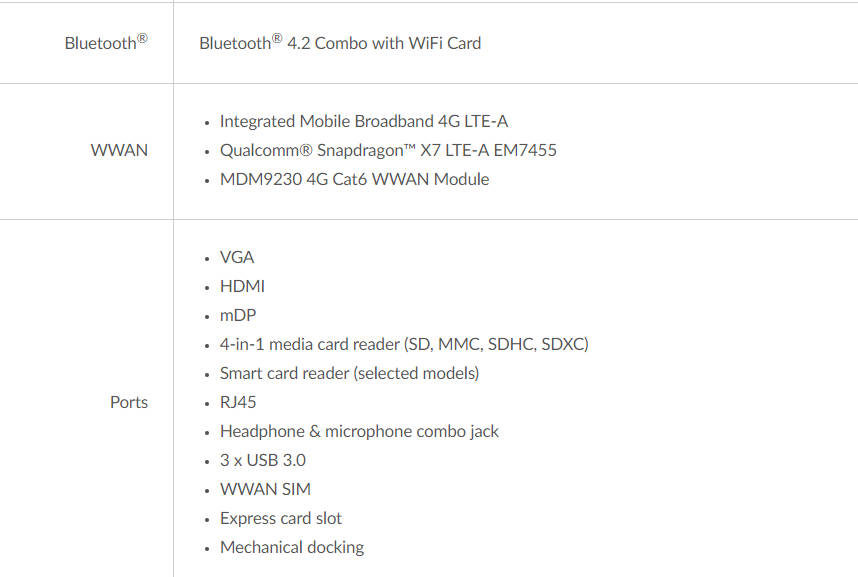
Task: Click the Mechanical docking list item
Action: point(292,547)
